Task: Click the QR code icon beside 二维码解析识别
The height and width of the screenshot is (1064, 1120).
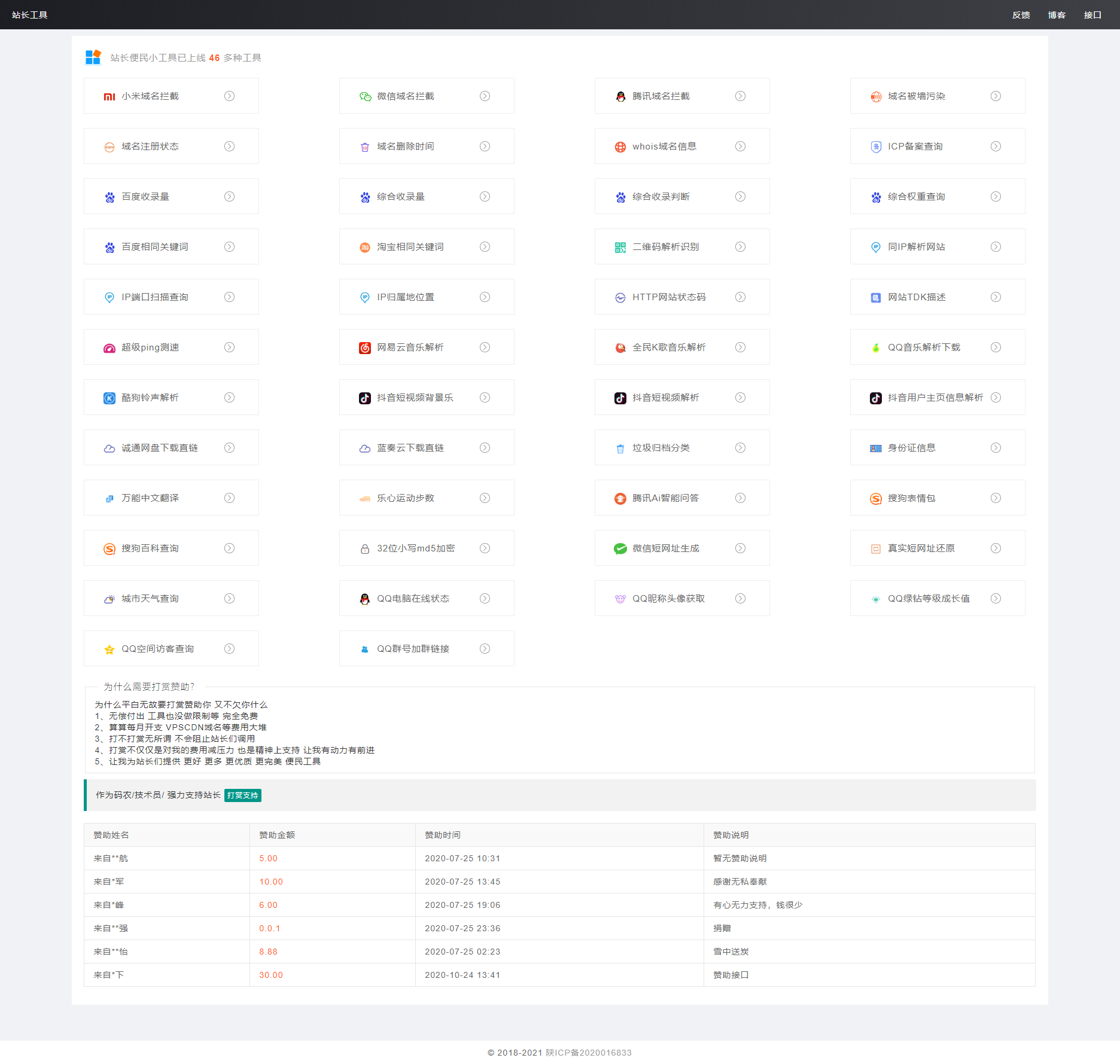Action: tap(620, 247)
